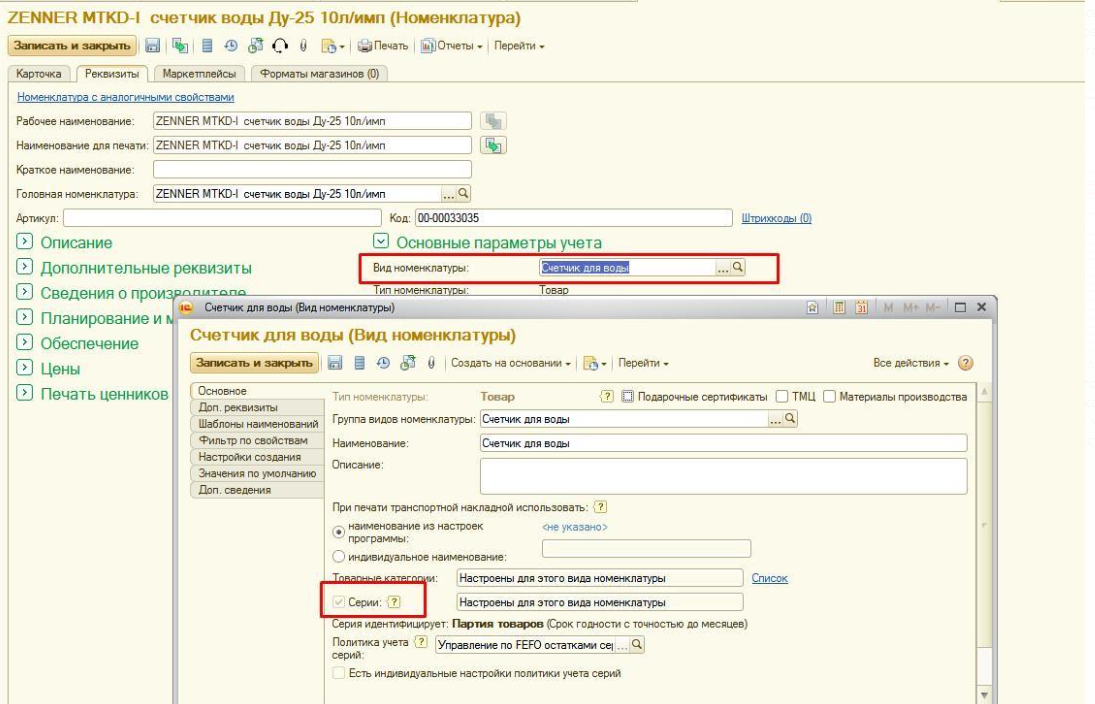Tick the Материалы производства checkbox
Viewport: 1095px width, 704px height.
pos(830,397)
